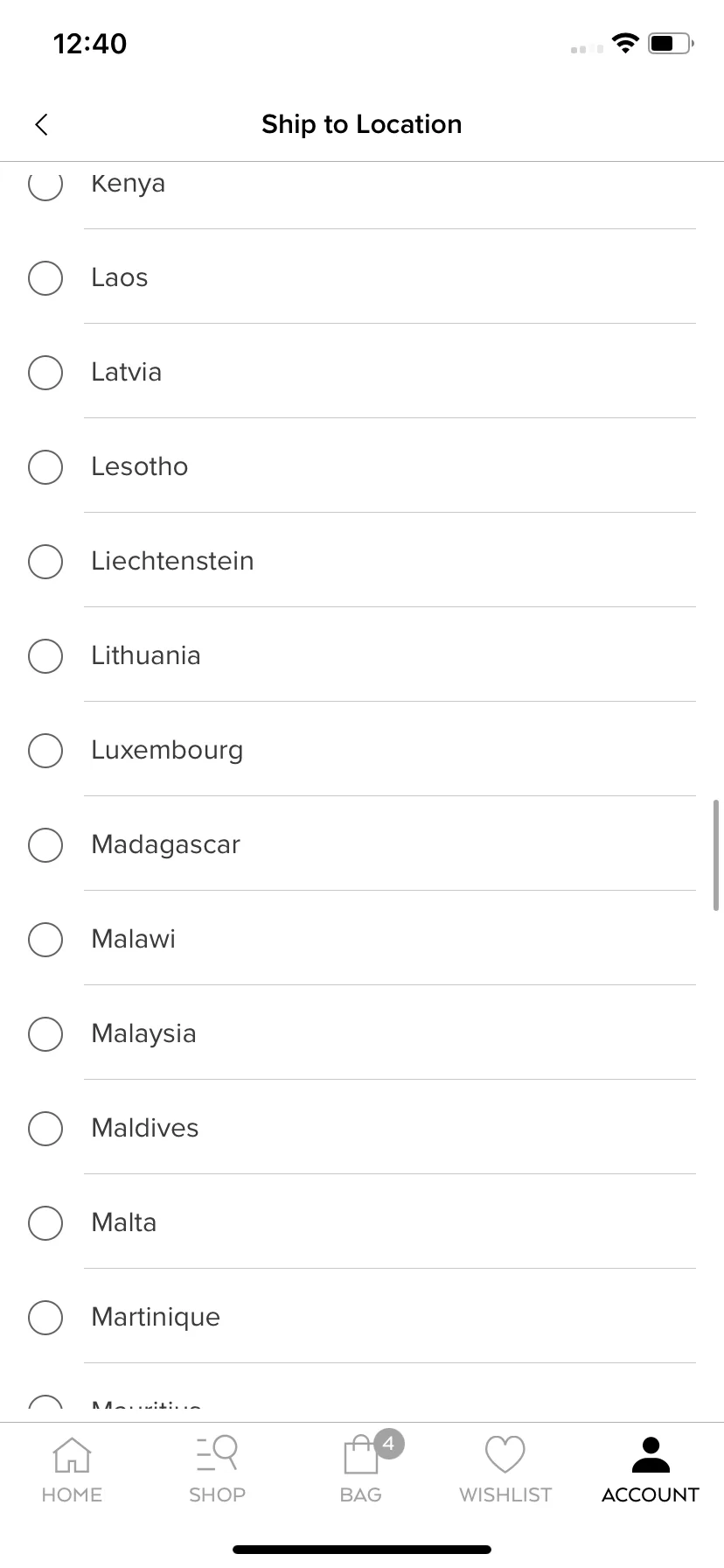Select the Laos radio button

coord(45,278)
